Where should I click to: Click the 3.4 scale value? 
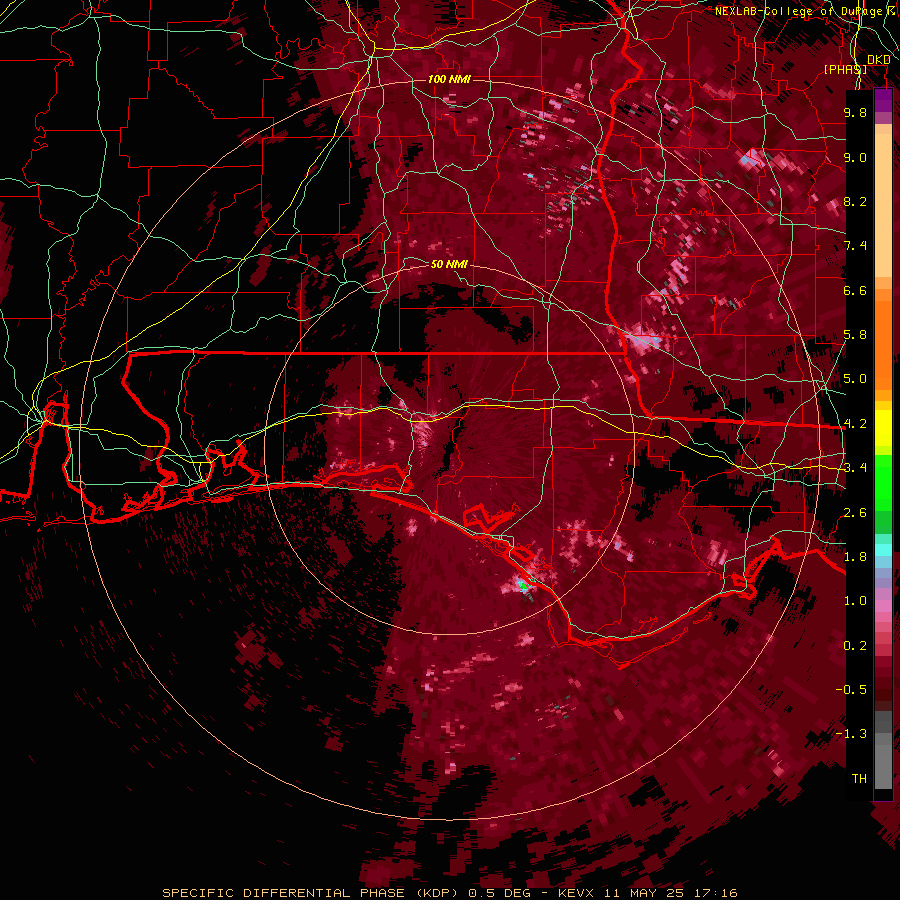coord(855,468)
